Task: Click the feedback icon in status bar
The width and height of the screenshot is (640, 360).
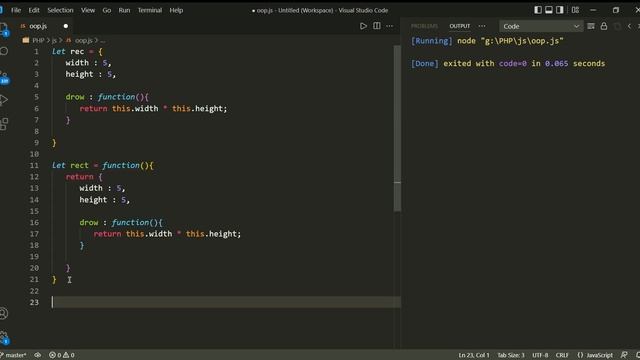Action: click(x=624, y=355)
